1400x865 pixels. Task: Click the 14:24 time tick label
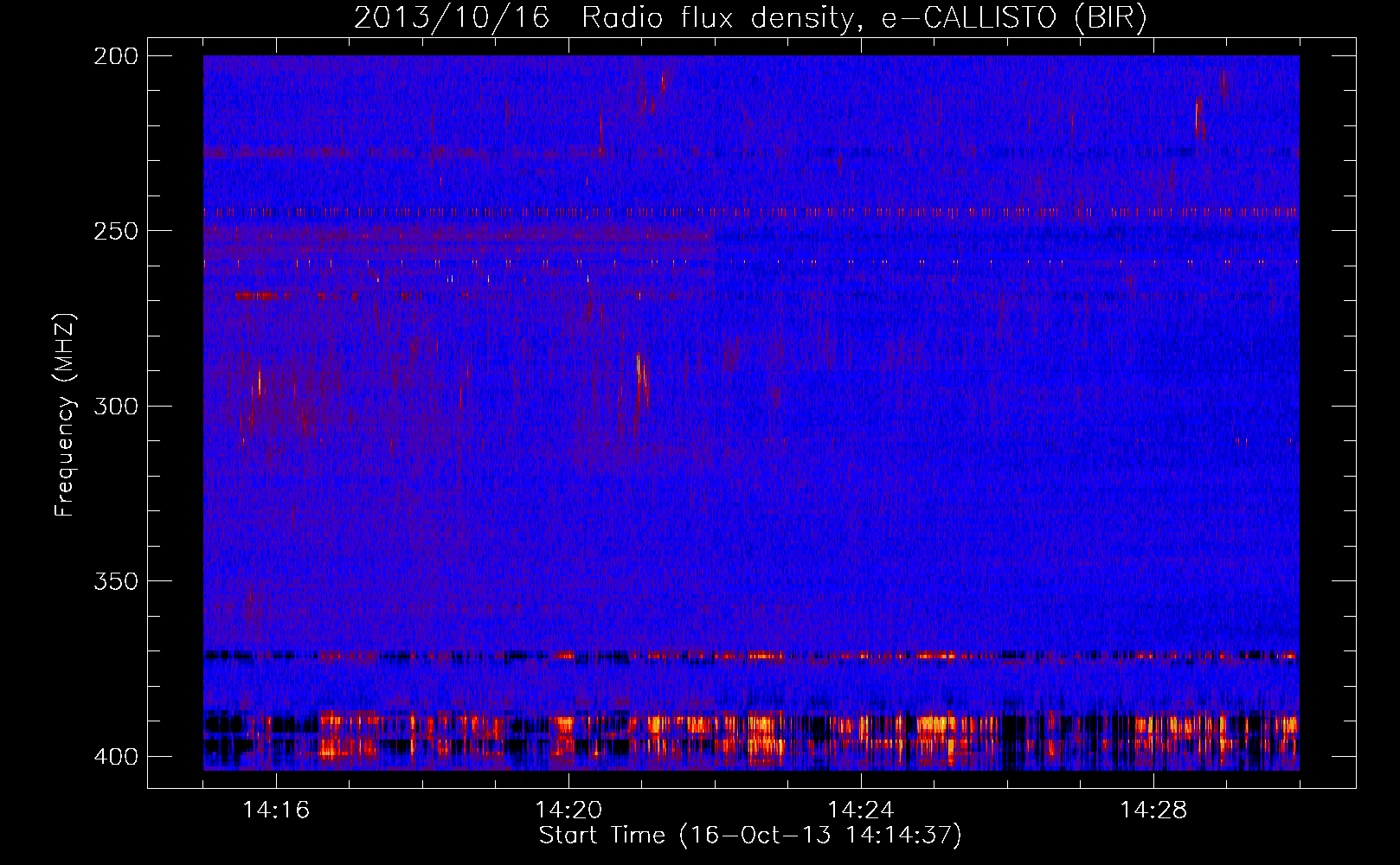[861, 811]
